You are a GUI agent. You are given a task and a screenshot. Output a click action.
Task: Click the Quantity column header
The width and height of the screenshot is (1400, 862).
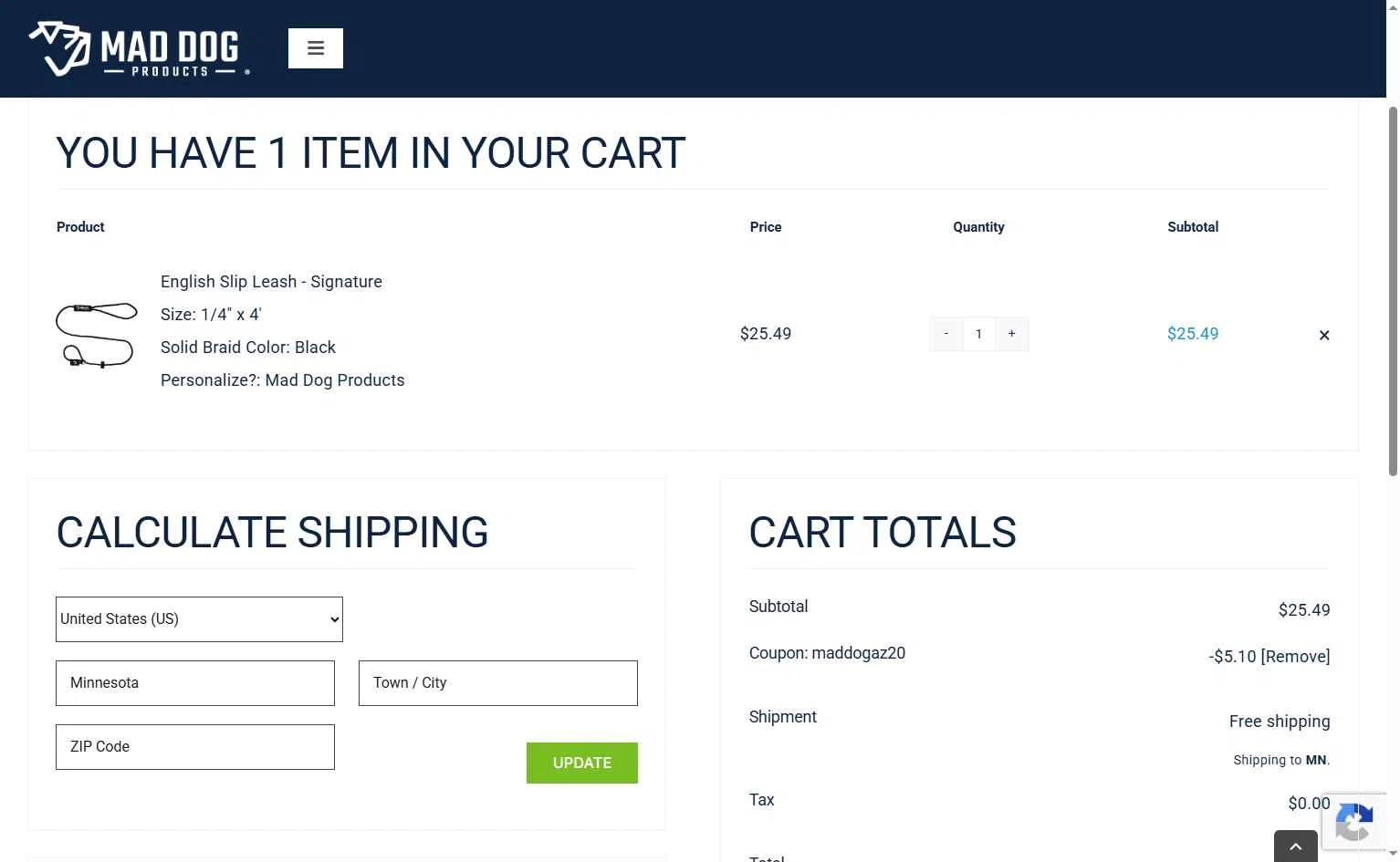tap(978, 227)
